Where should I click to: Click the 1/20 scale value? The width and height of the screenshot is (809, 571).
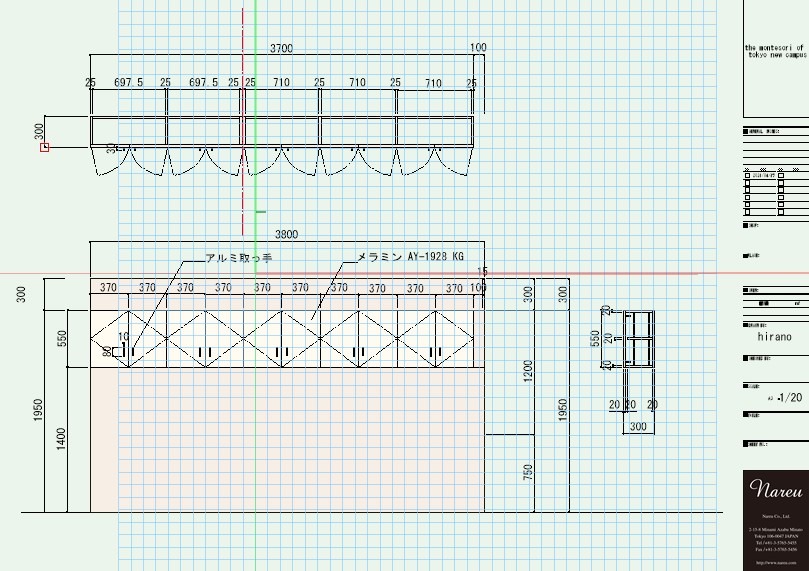click(x=789, y=398)
